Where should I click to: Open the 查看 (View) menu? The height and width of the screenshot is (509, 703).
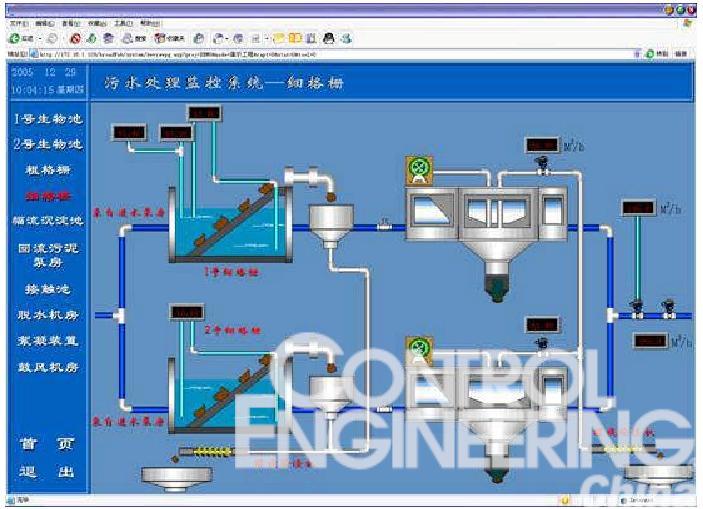pos(71,23)
